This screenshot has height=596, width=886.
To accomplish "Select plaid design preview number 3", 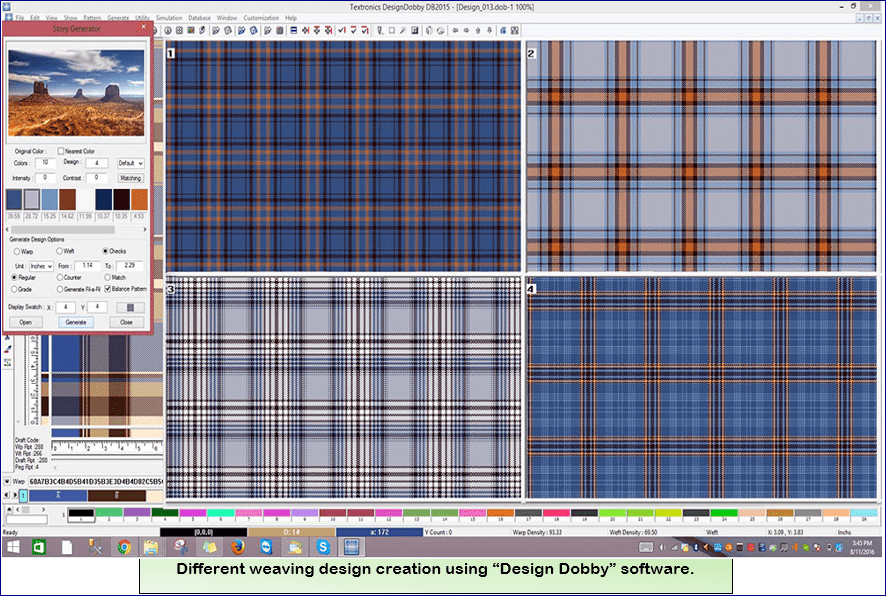I will 344,387.
